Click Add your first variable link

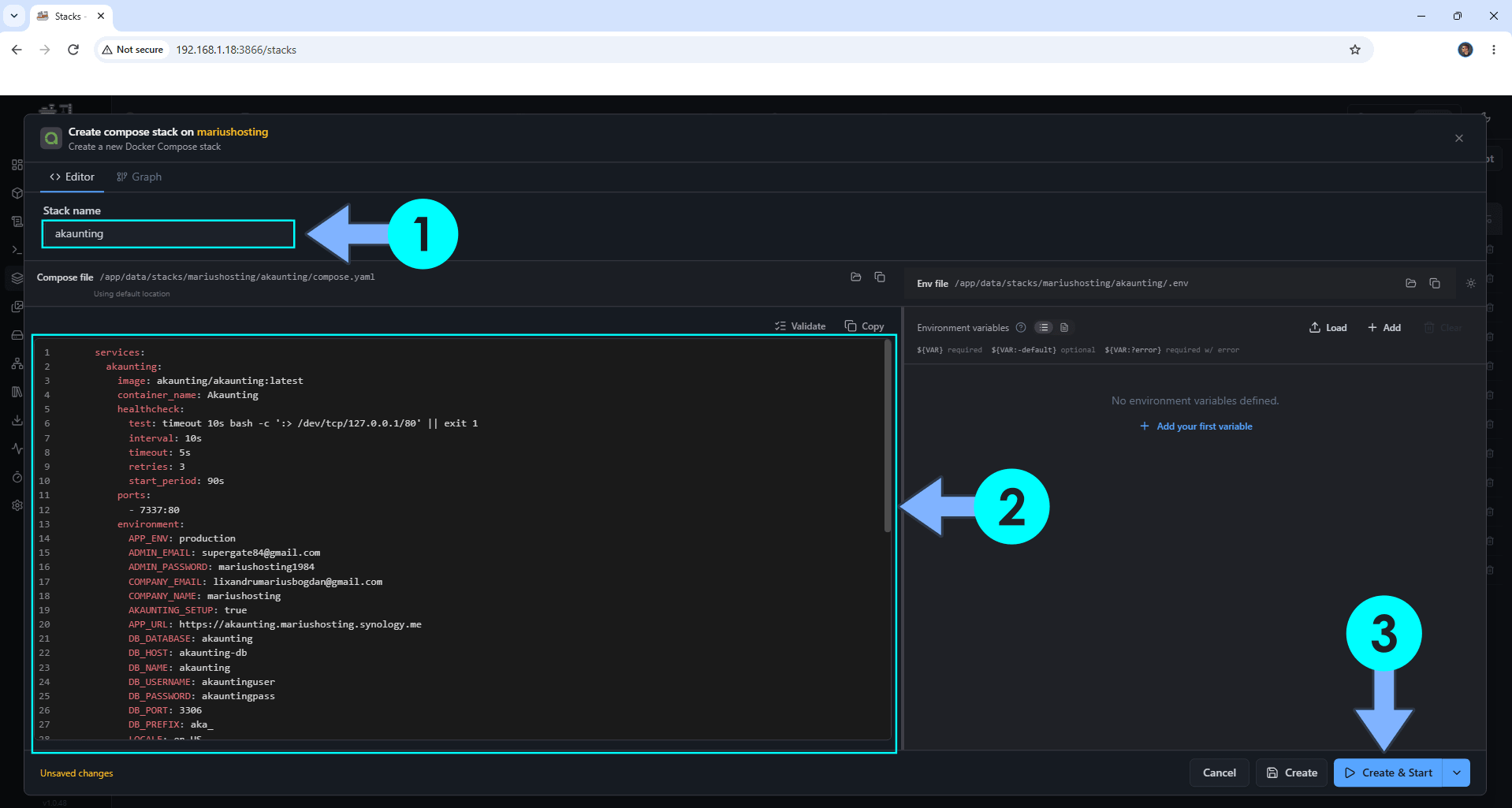tap(1196, 426)
